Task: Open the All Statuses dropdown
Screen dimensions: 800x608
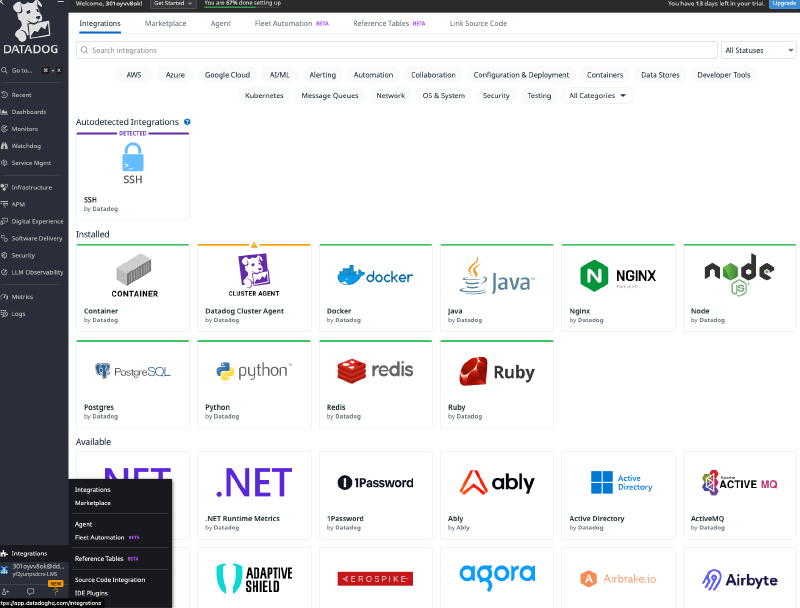Action: click(x=756, y=50)
